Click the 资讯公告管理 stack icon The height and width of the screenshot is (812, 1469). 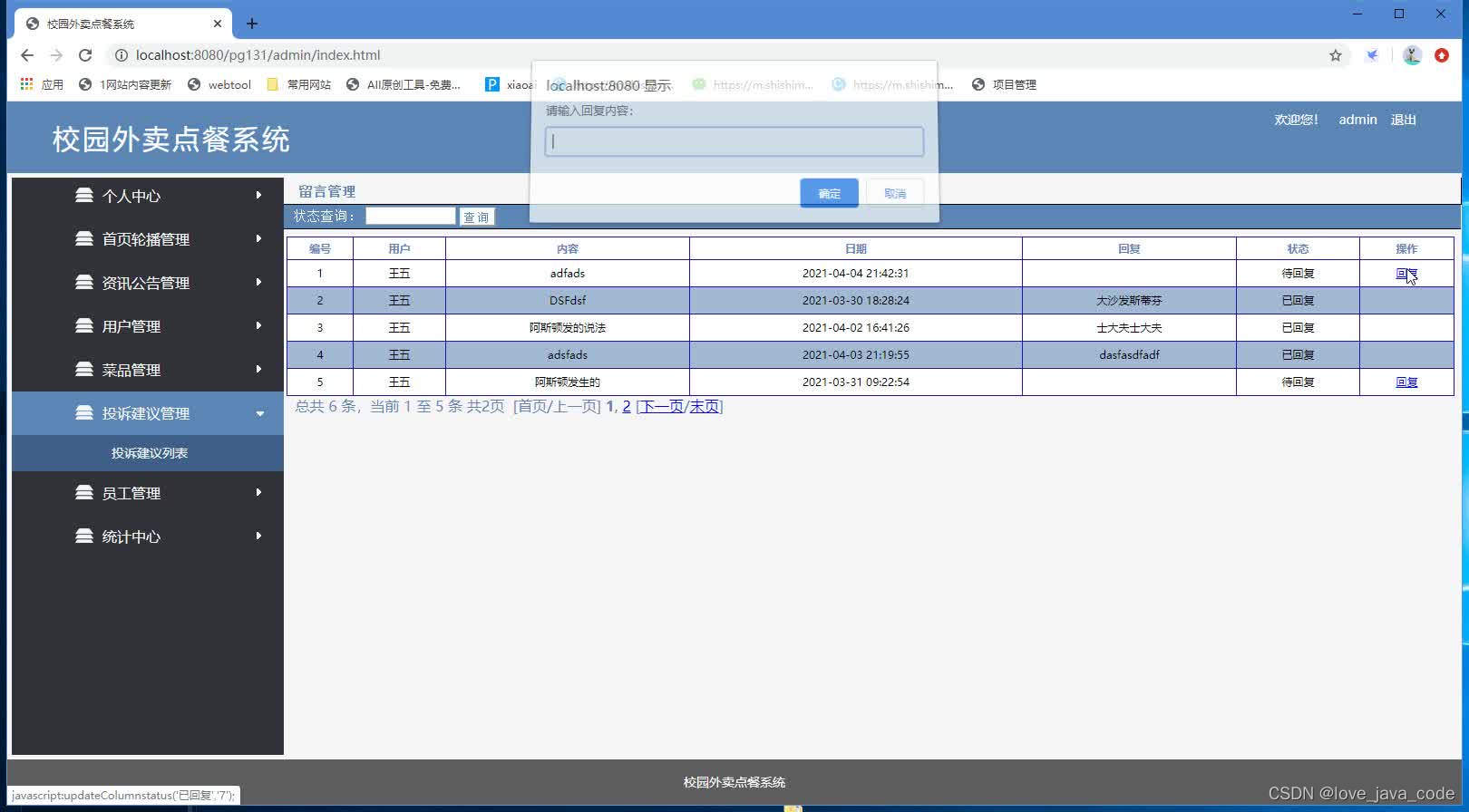[84, 283]
